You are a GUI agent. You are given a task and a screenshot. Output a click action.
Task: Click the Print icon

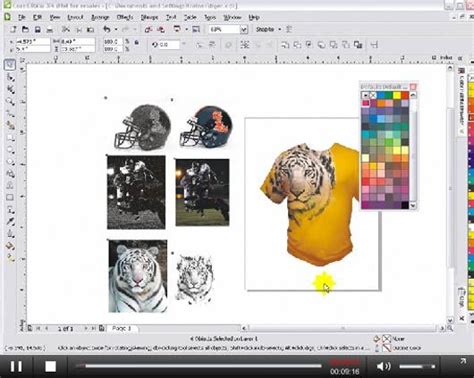click(x=49, y=30)
